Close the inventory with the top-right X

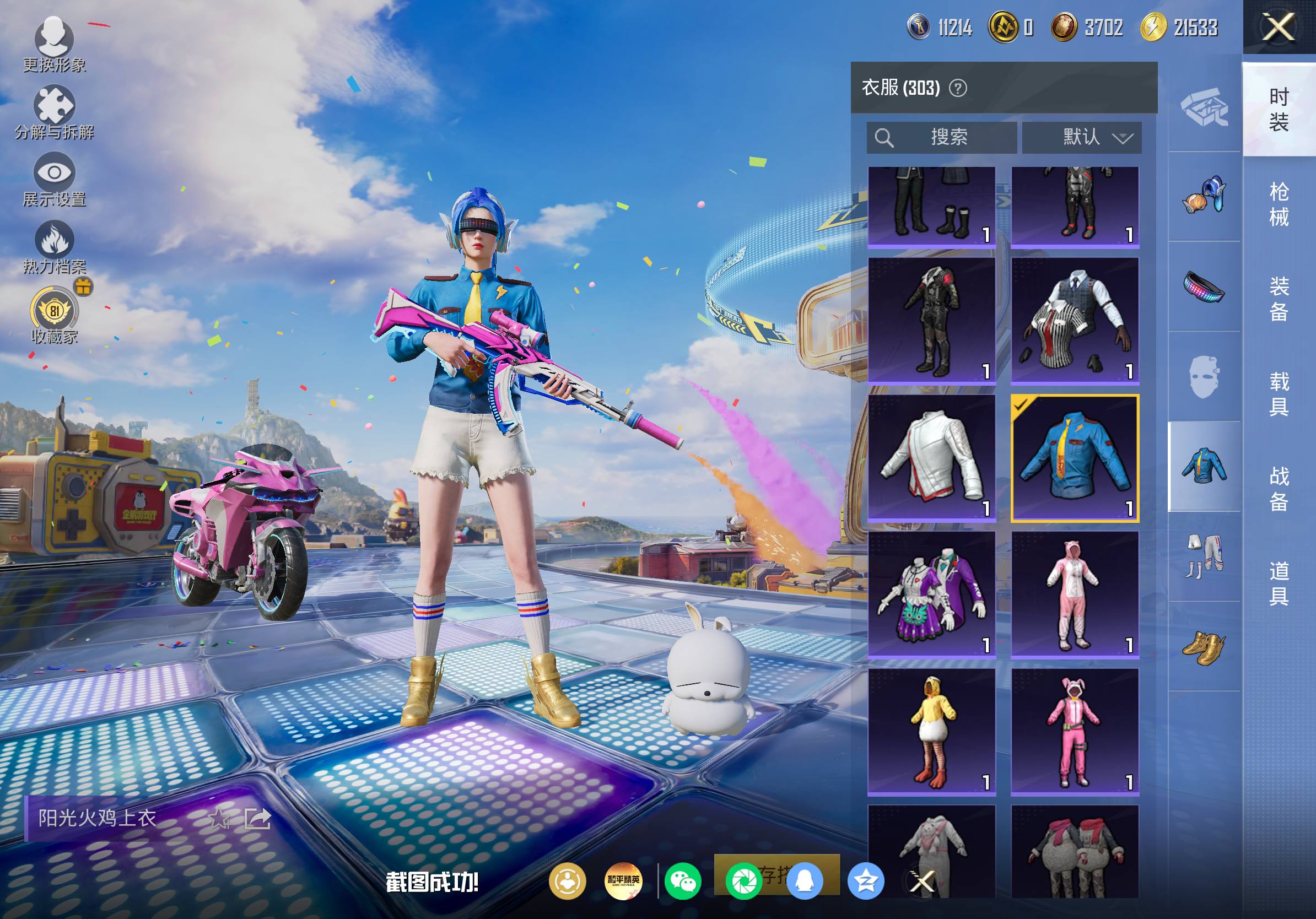click(x=1279, y=27)
